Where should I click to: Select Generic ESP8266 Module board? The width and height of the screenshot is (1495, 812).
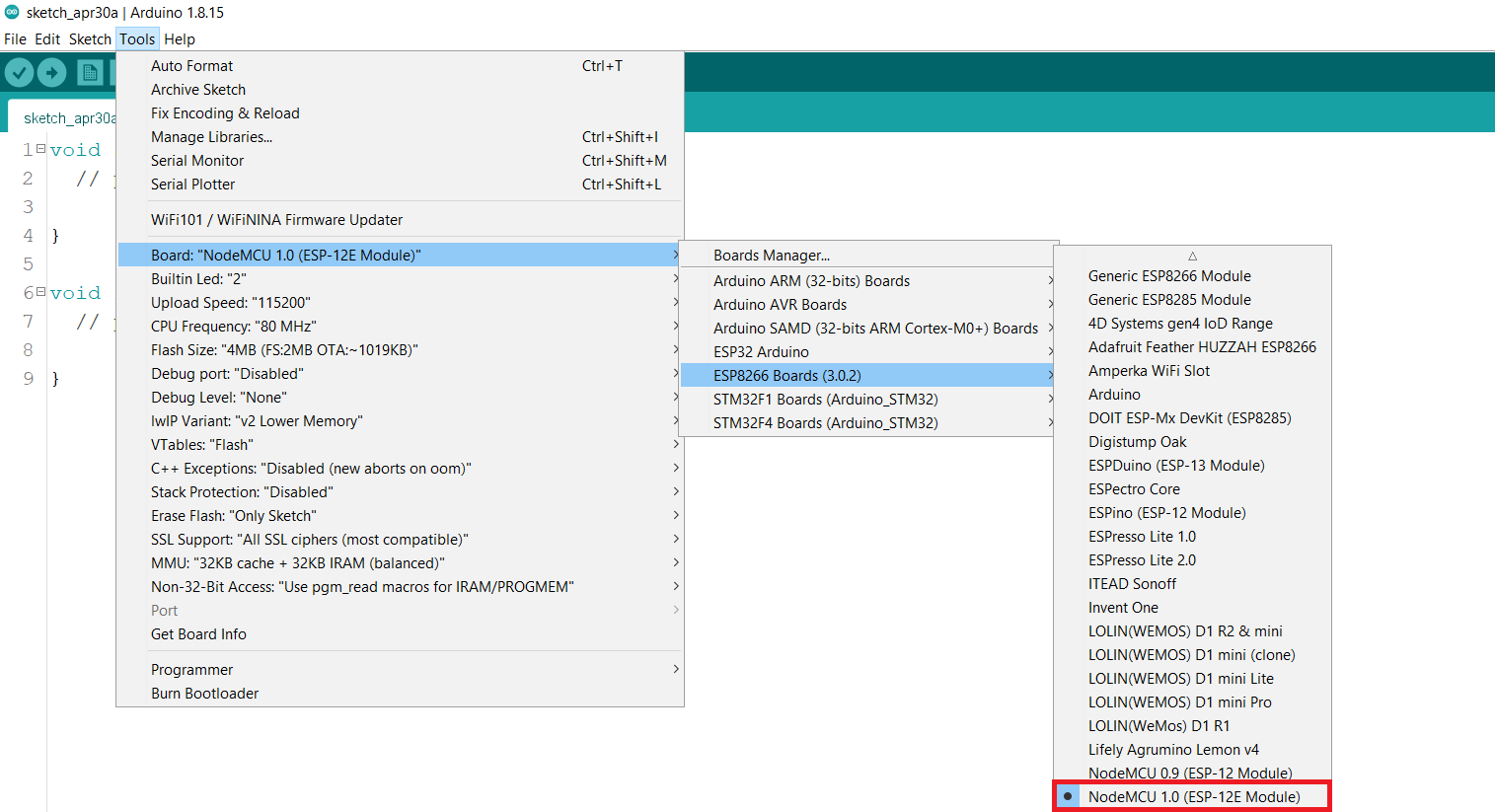click(x=1192, y=276)
